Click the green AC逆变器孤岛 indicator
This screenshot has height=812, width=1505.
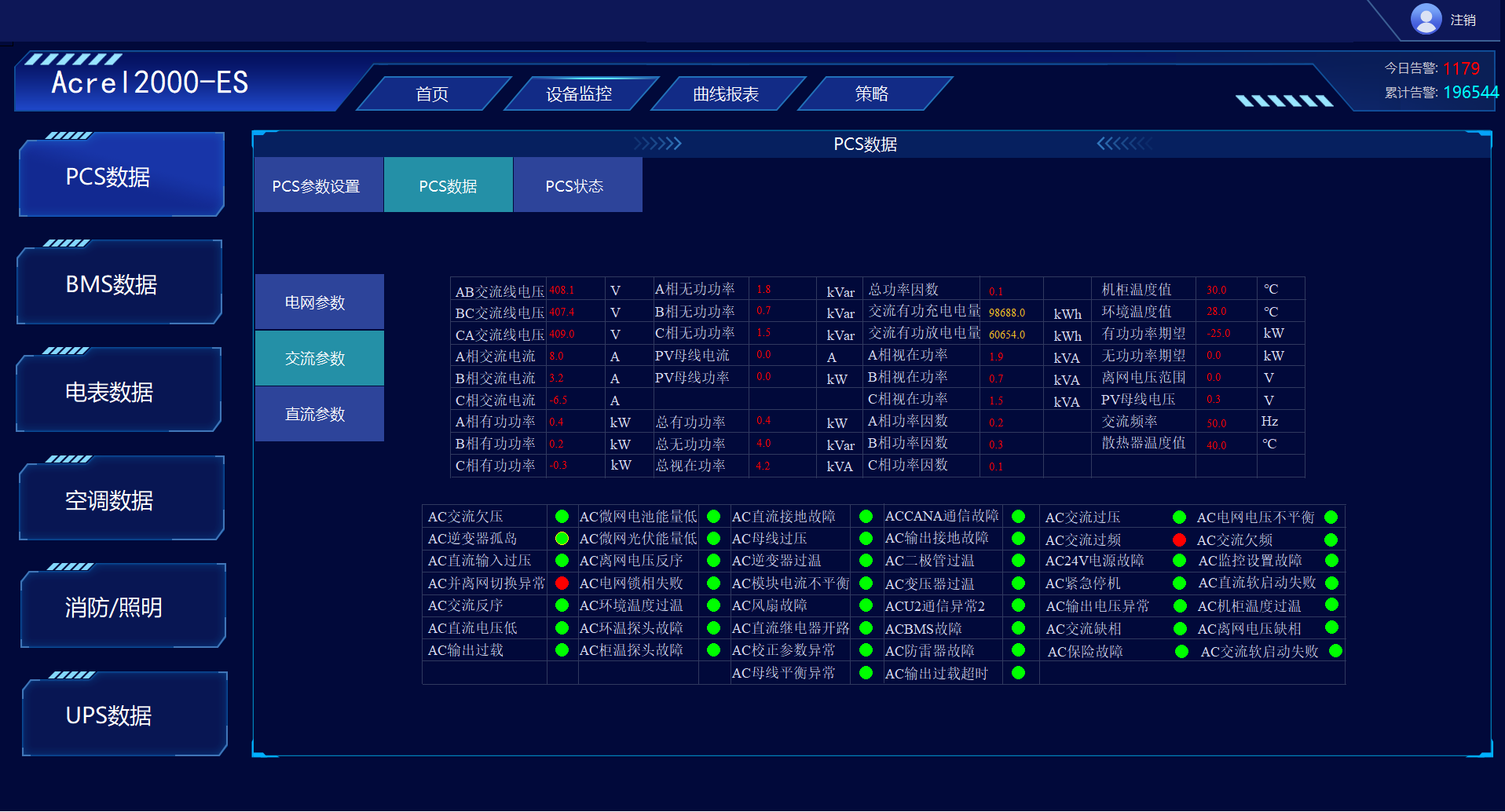pos(561,539)
